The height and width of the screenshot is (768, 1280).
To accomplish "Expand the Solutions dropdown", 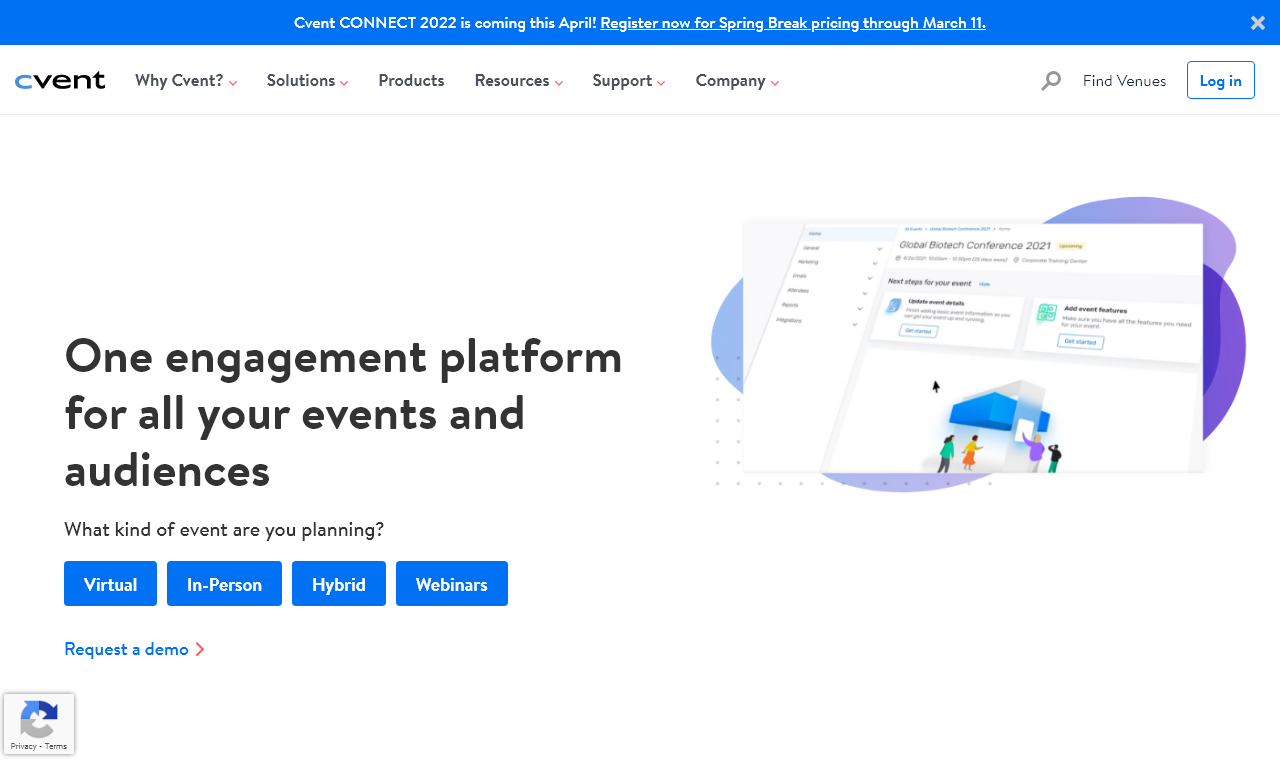I will pyautogui.click(x=307, y=81).
